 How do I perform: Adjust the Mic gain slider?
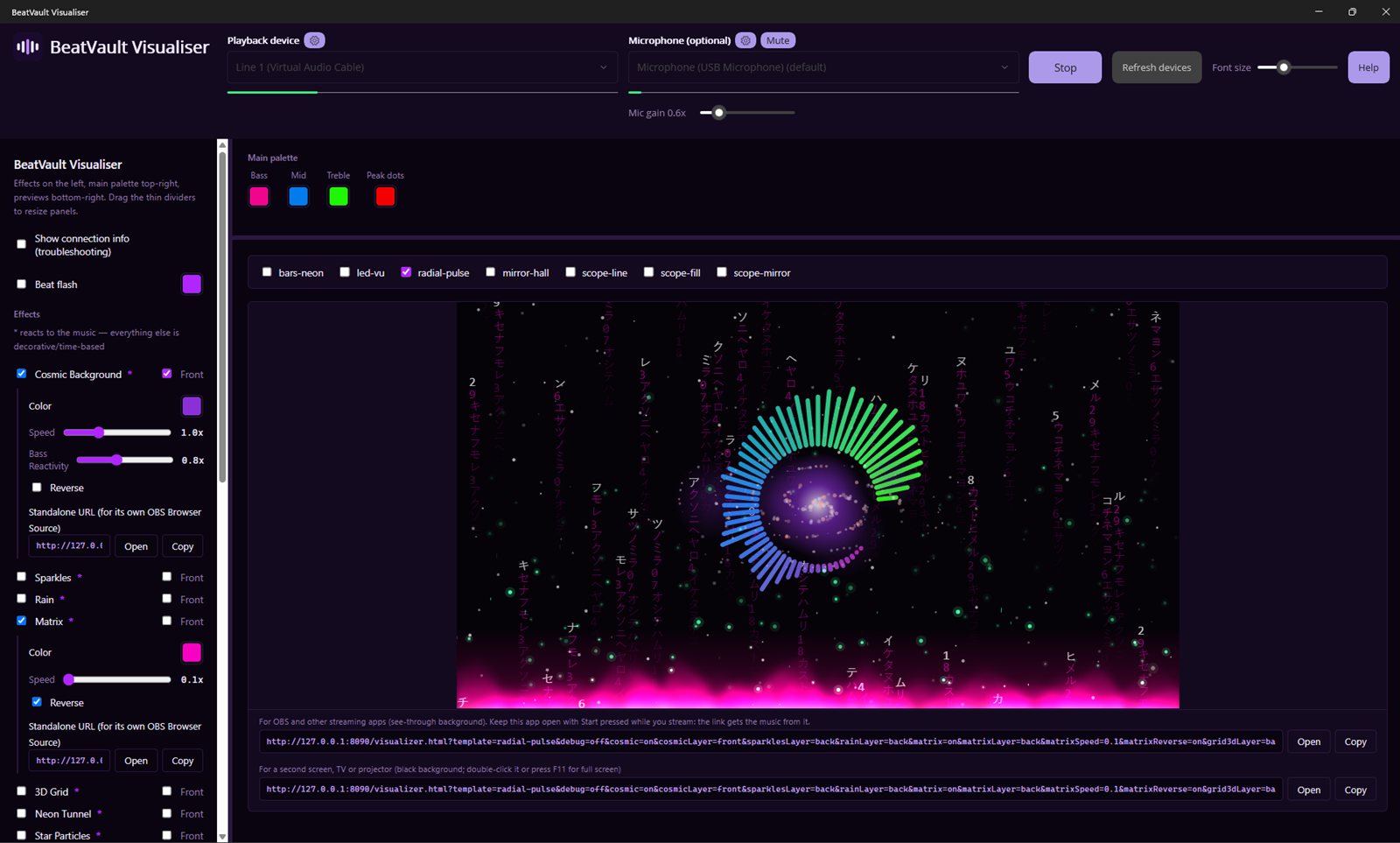pyautogui.click(x=747, y=113)
